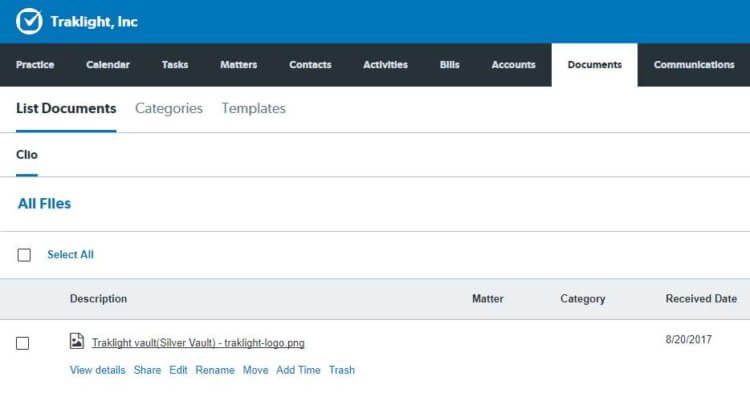Open the Traklight vault traklight-logo.png file link
This screenshot has height=393, width=750.
tap(198, 343)
